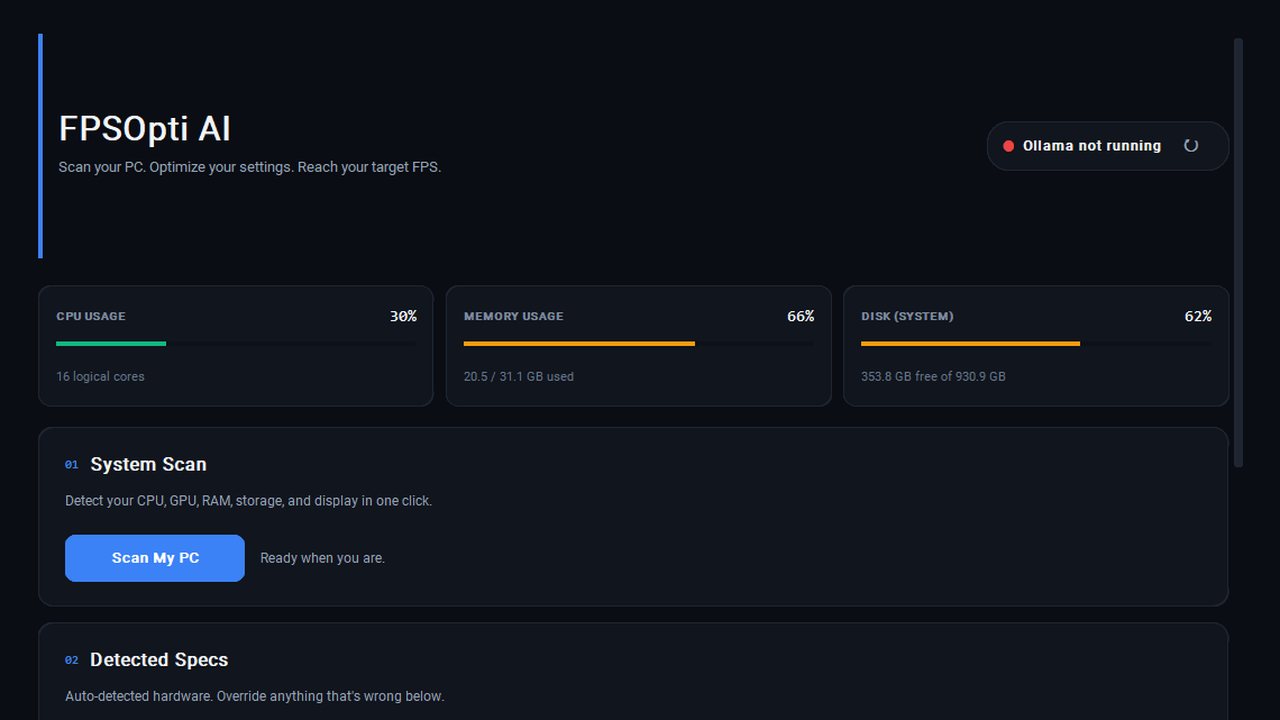Click the Ollama not running status pill
This screenshot has height=720, width=1280.
[1108, 146]
